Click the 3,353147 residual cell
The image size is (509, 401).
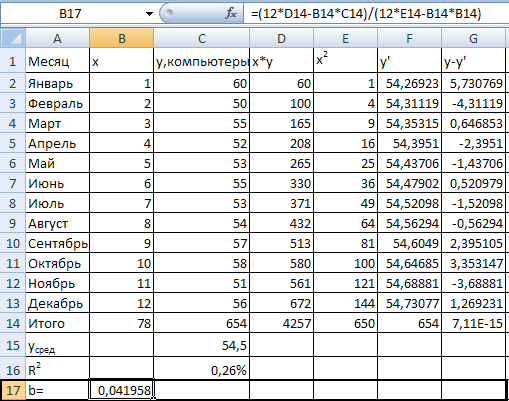pos(473,263)
